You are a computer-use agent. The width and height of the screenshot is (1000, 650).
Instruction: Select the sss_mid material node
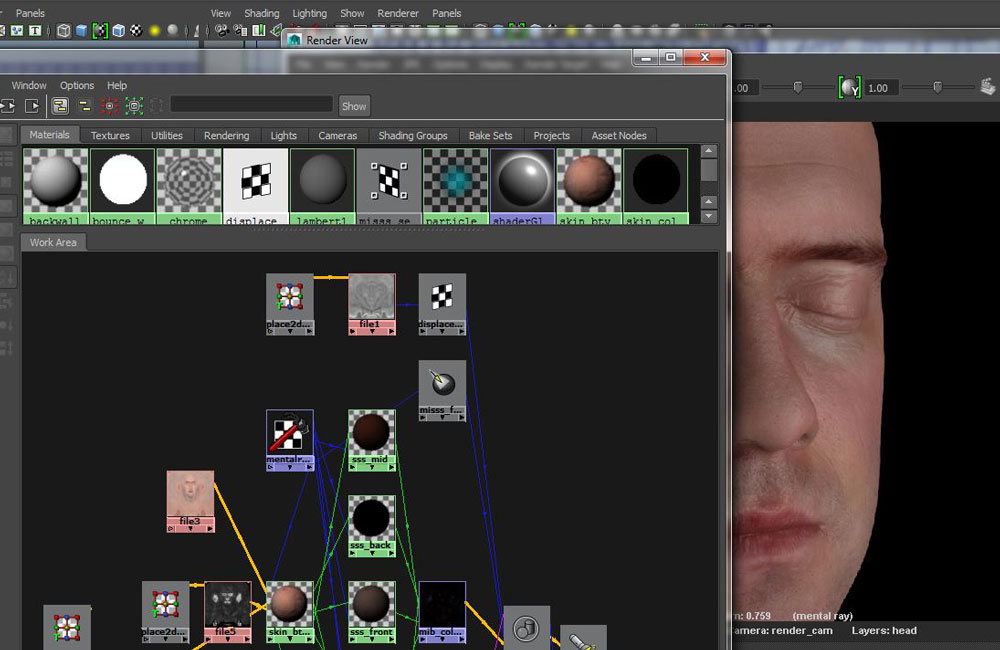pos(372,440)
